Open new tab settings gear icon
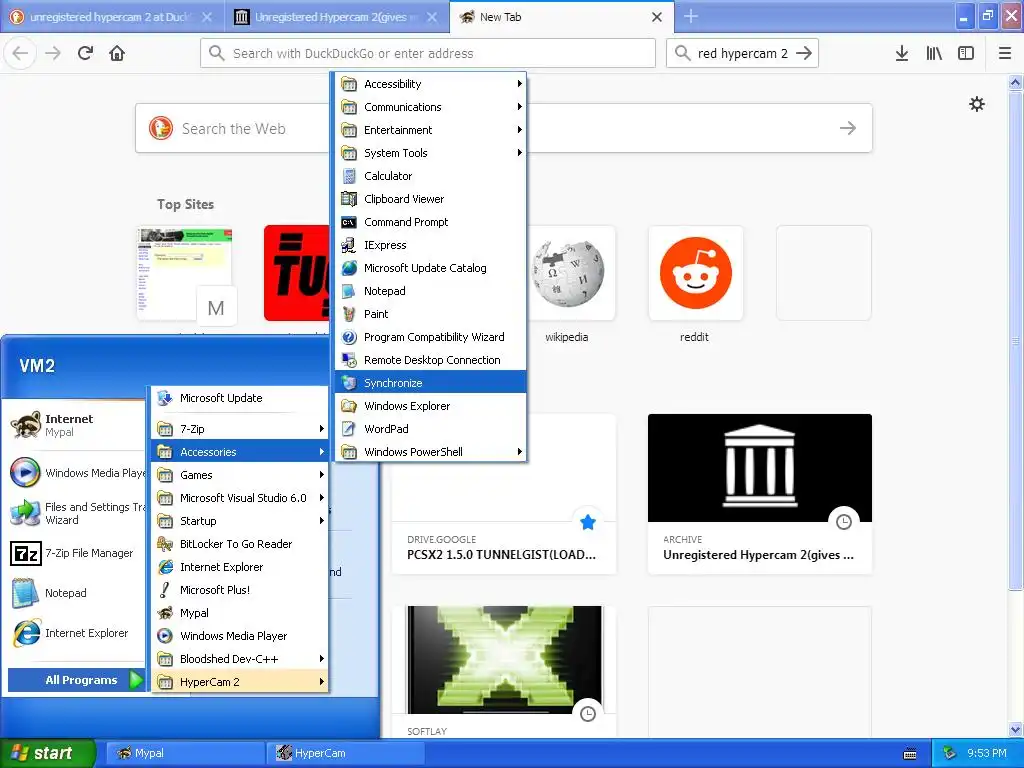This screenshot has width=1024, height=768. pos(977,104)
